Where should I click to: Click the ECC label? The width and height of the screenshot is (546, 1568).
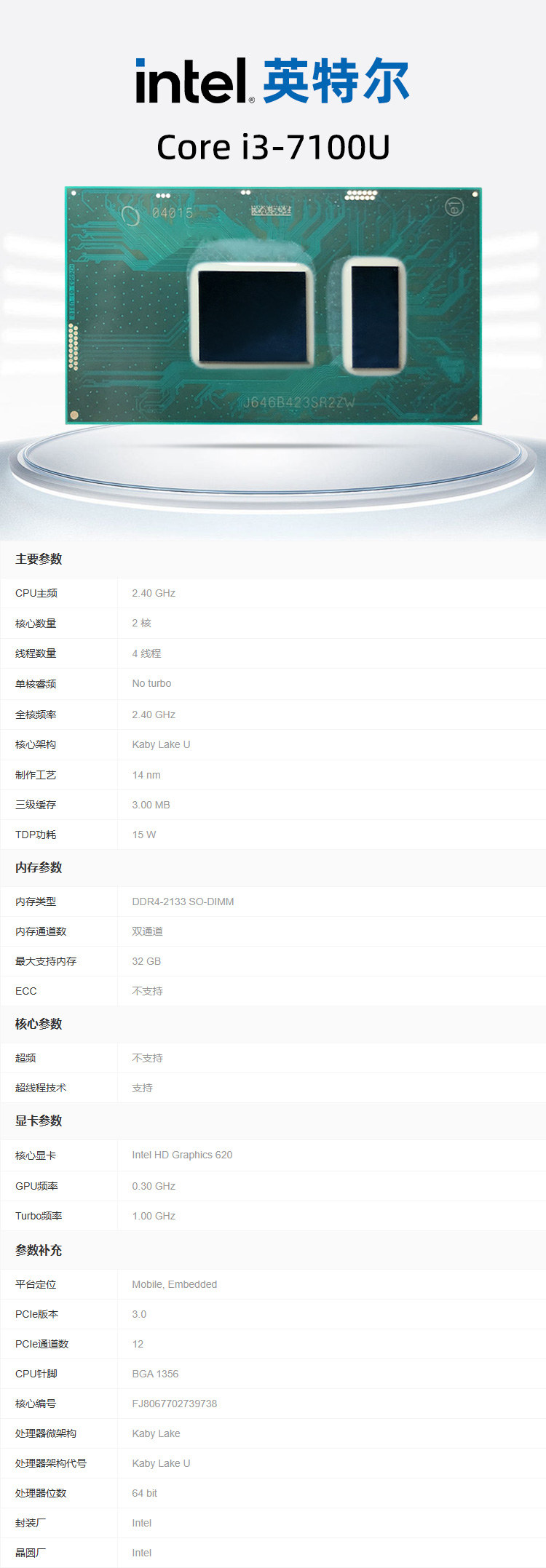click(x=26, y=991)
